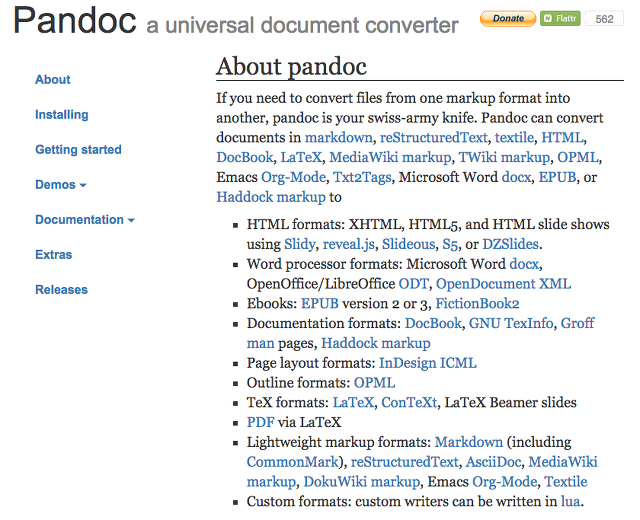Open the lua custom writers link
This screenshot has height=520, width=640.
click(570, 502)
